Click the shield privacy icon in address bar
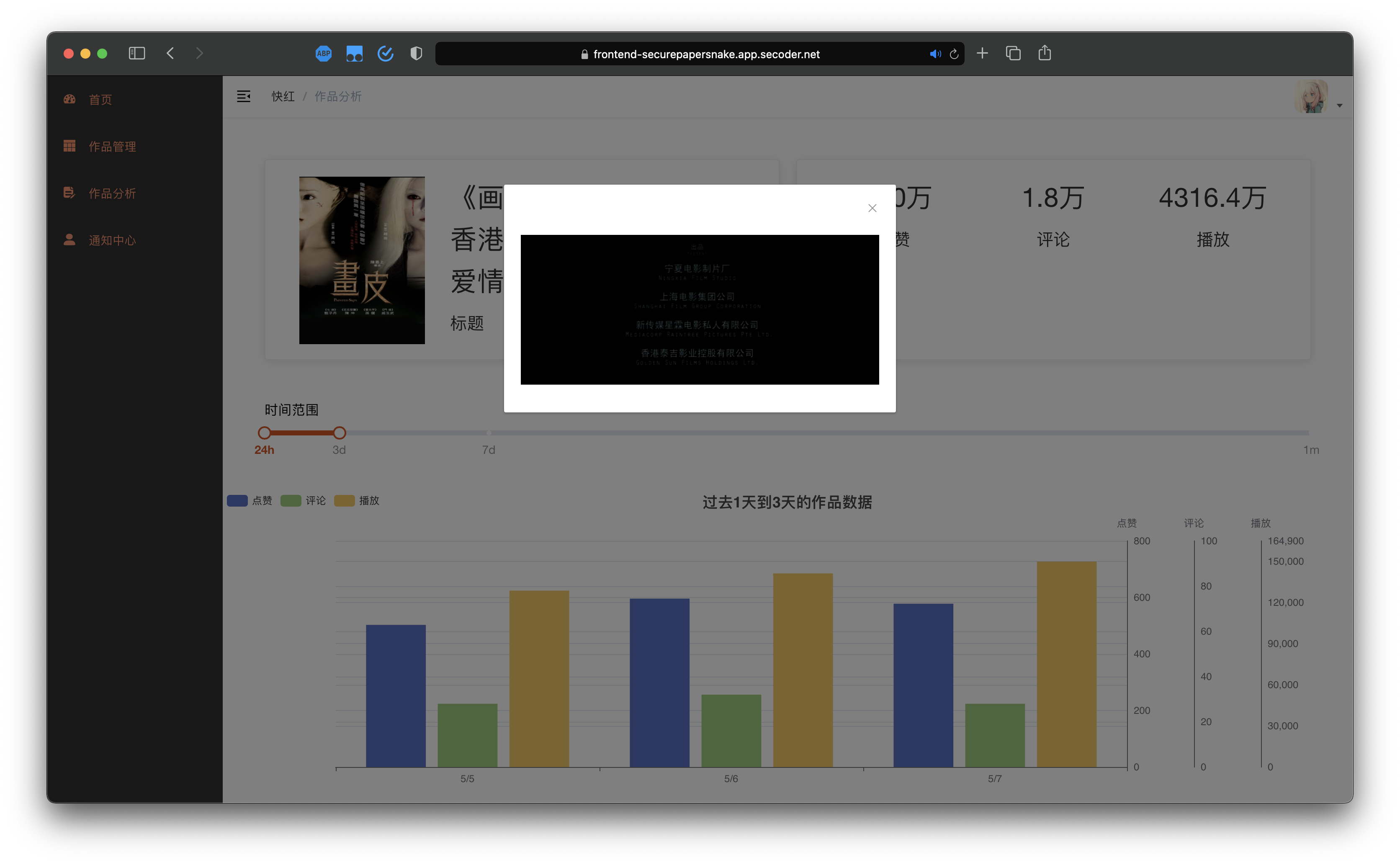The width and height of the screenshot is (1400, 865). tap(416, 53)
